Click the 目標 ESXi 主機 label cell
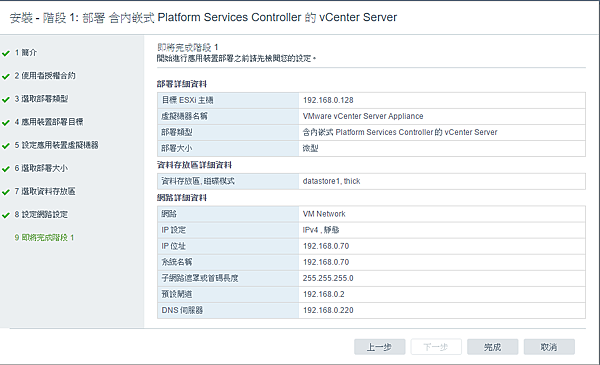 (228, 100)
